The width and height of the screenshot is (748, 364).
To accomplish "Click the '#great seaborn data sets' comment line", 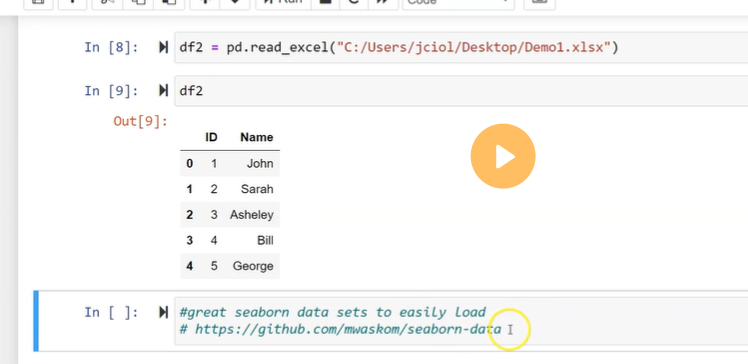I will point(332,312).
